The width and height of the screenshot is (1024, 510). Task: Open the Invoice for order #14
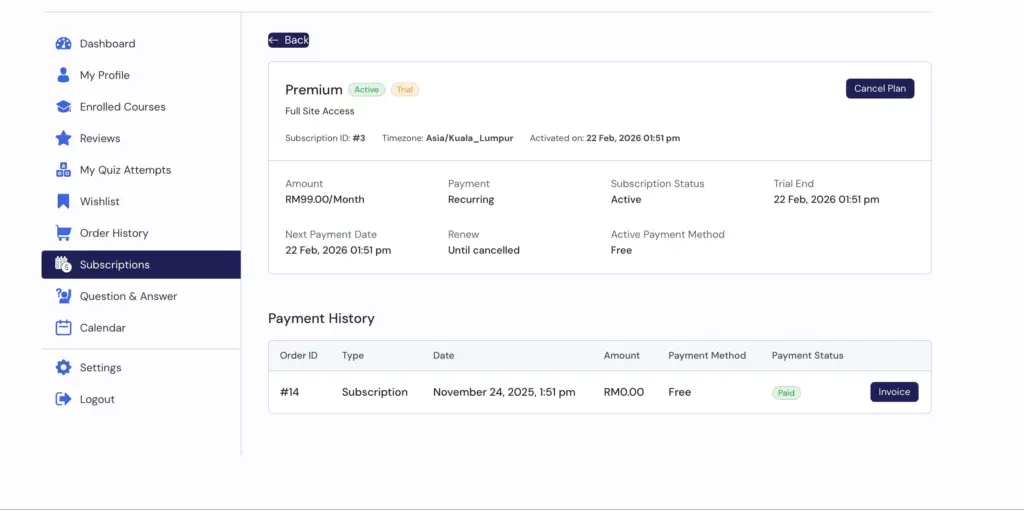[894, 392]
